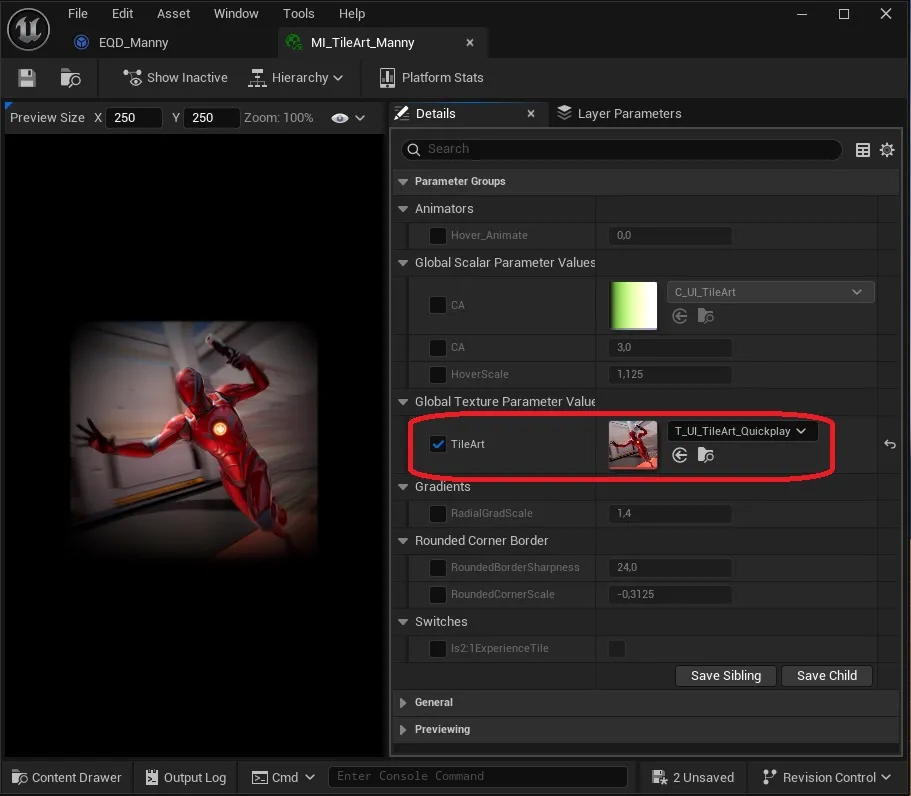Close the Details panel tab

[x=530, y=114]
